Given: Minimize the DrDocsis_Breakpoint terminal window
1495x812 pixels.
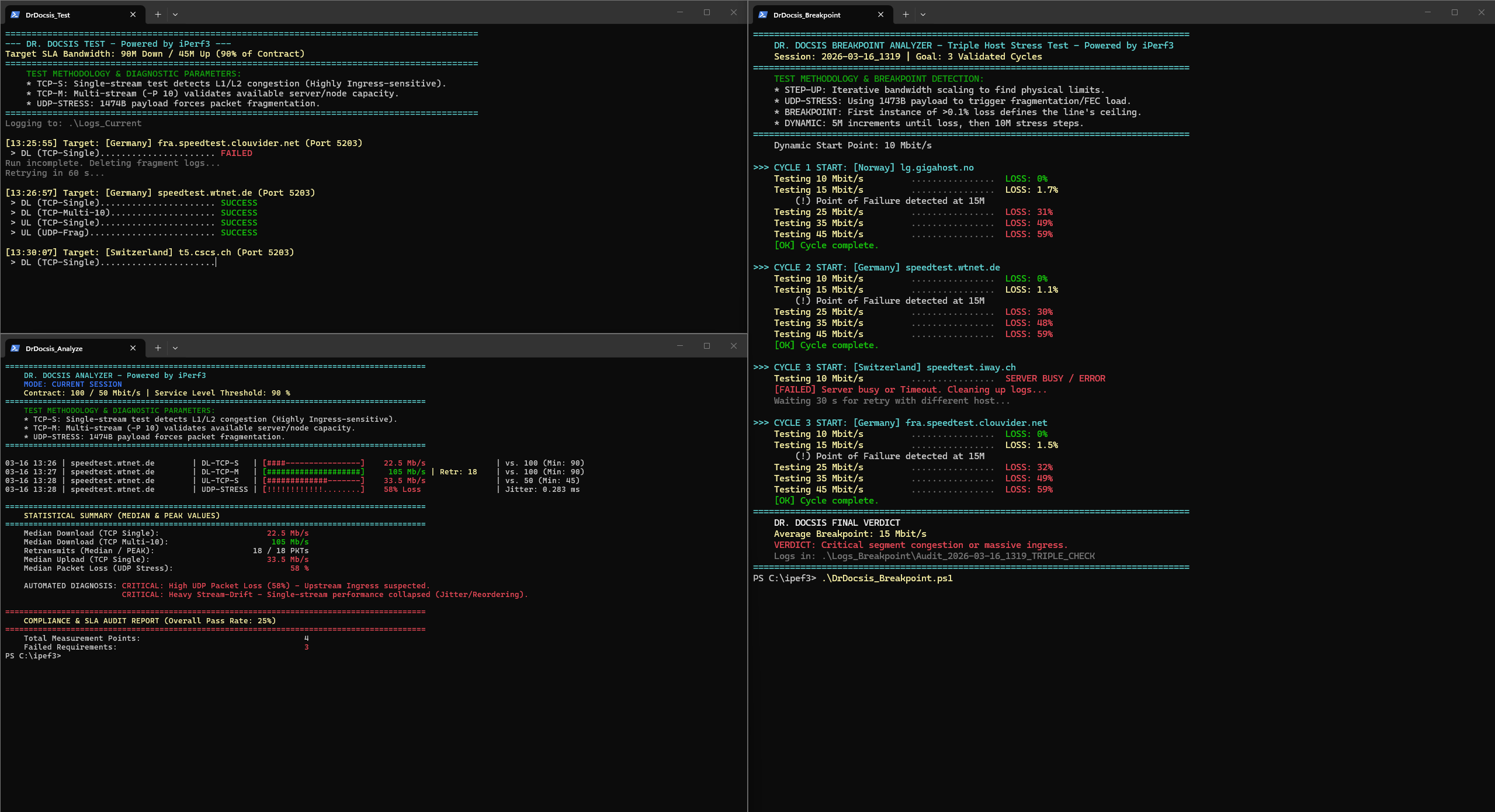Looking at the screenshot, I should [x=1428, y=12].
